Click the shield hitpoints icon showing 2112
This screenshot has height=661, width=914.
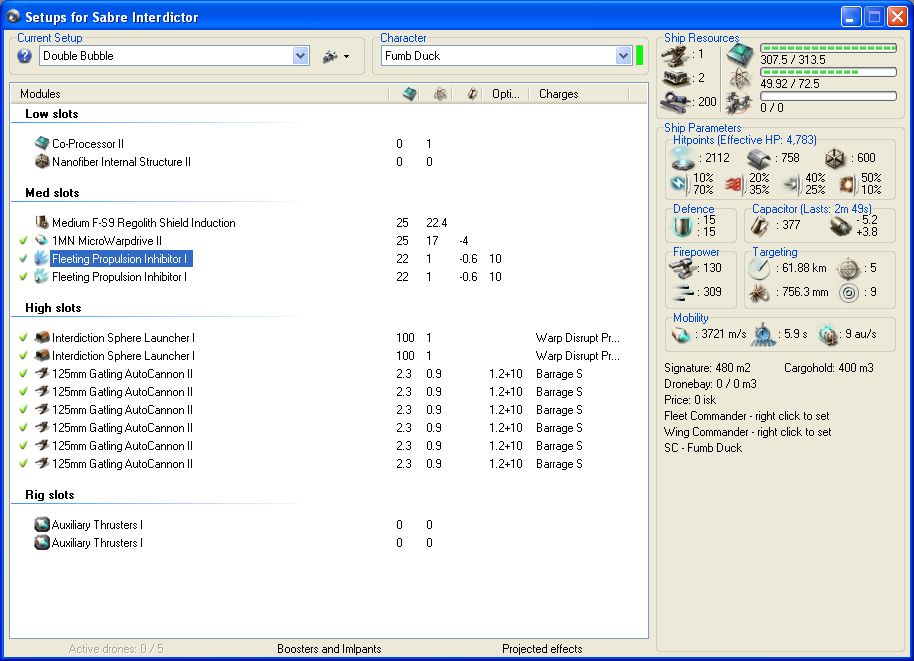coord(683,158)
